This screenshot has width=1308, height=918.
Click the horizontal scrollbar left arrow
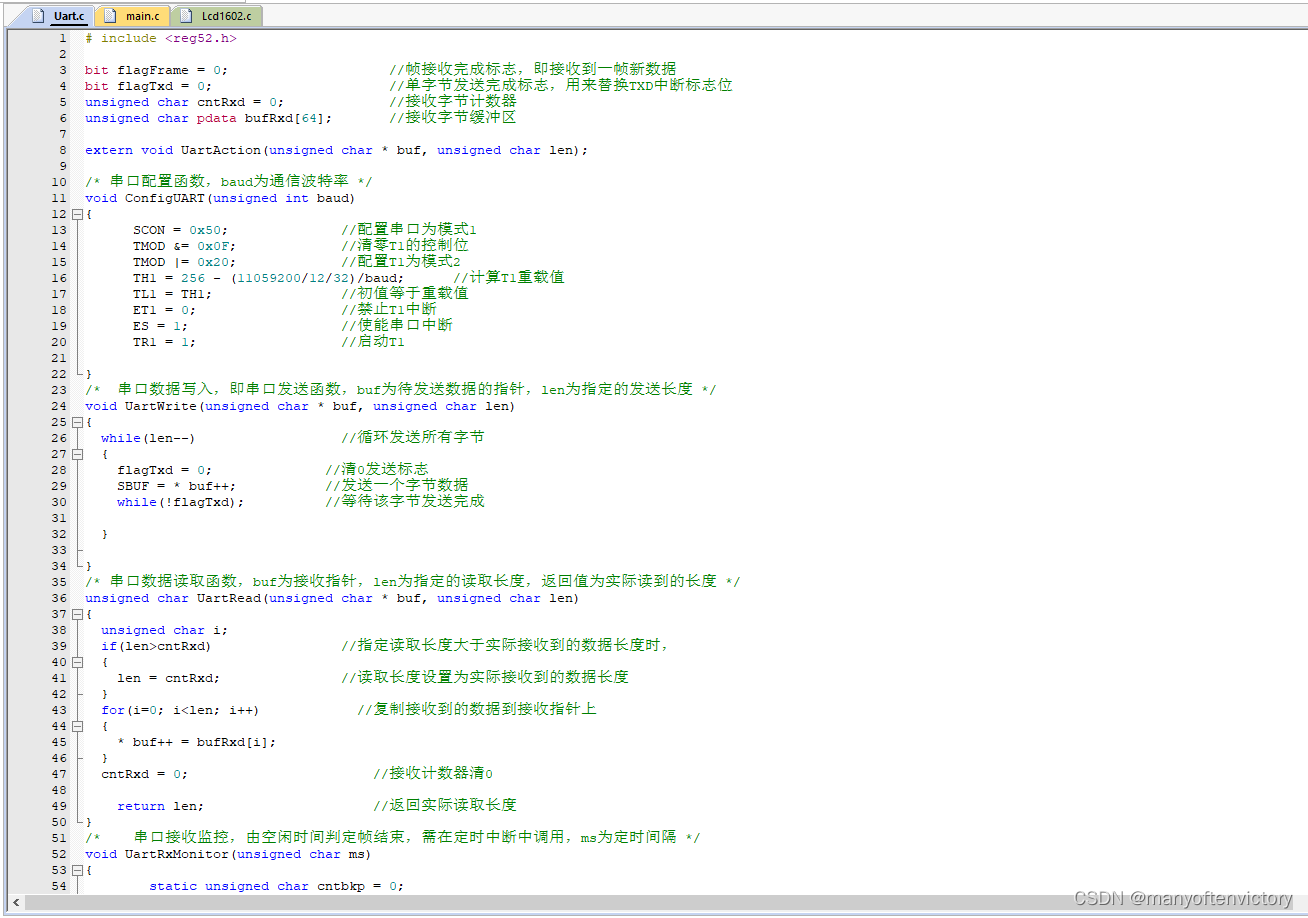(17, 901)
